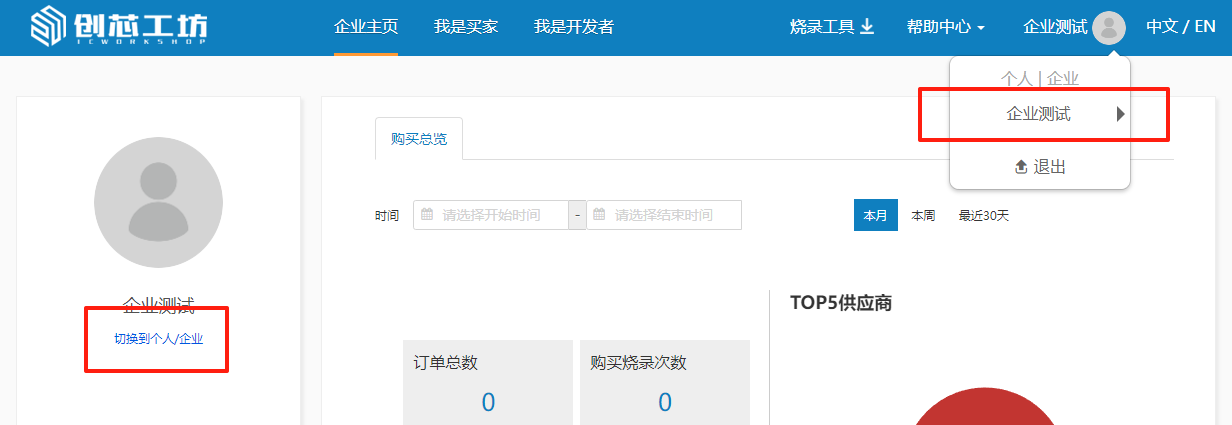
Task: Click the calendar icon in end time field
Action: [599, 214]
